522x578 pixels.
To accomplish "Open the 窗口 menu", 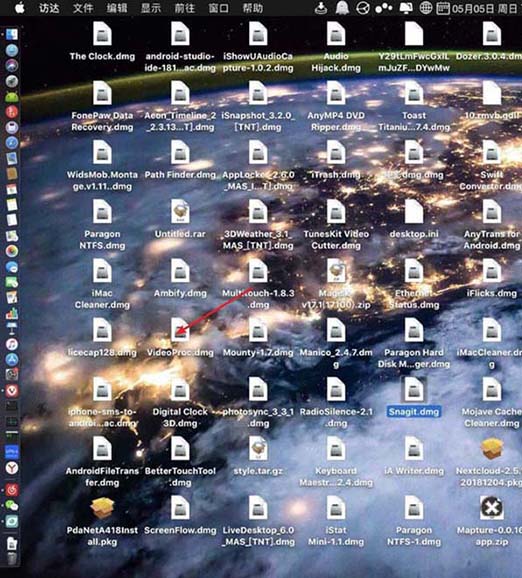I will point(219,8).
